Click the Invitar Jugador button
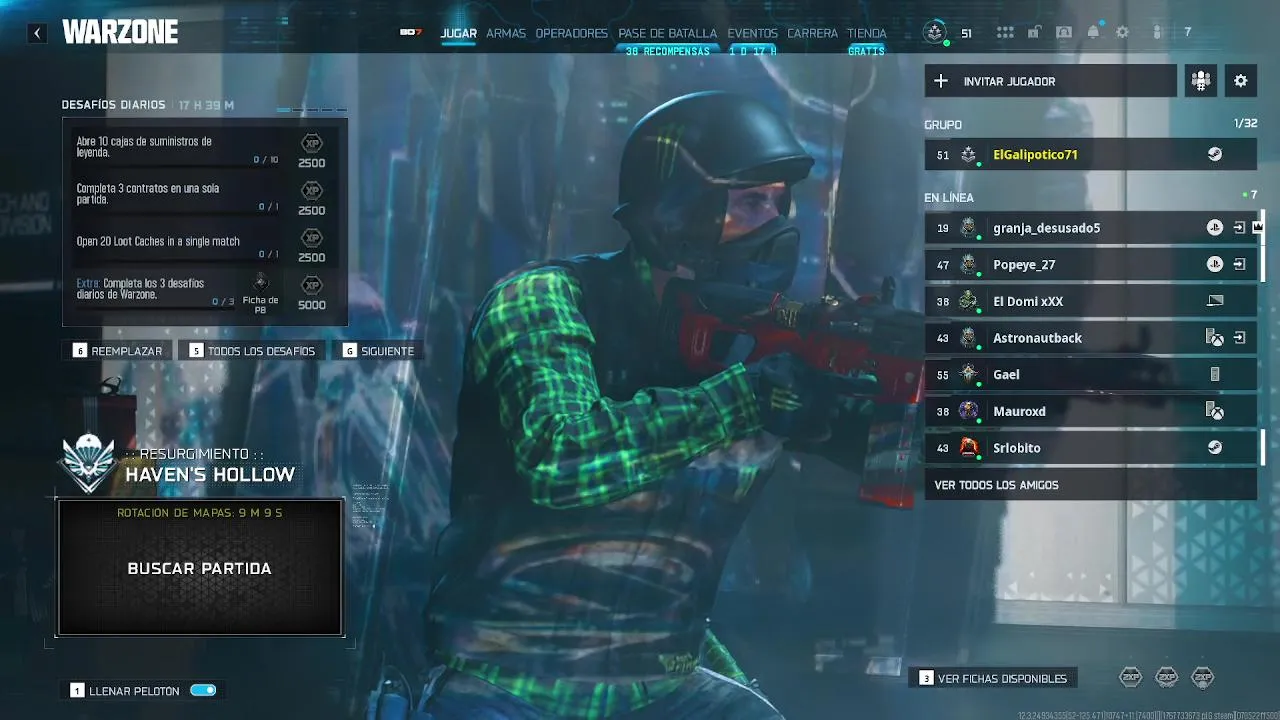The height and width of the screenshot is (720, 1280). [1050, 81]
